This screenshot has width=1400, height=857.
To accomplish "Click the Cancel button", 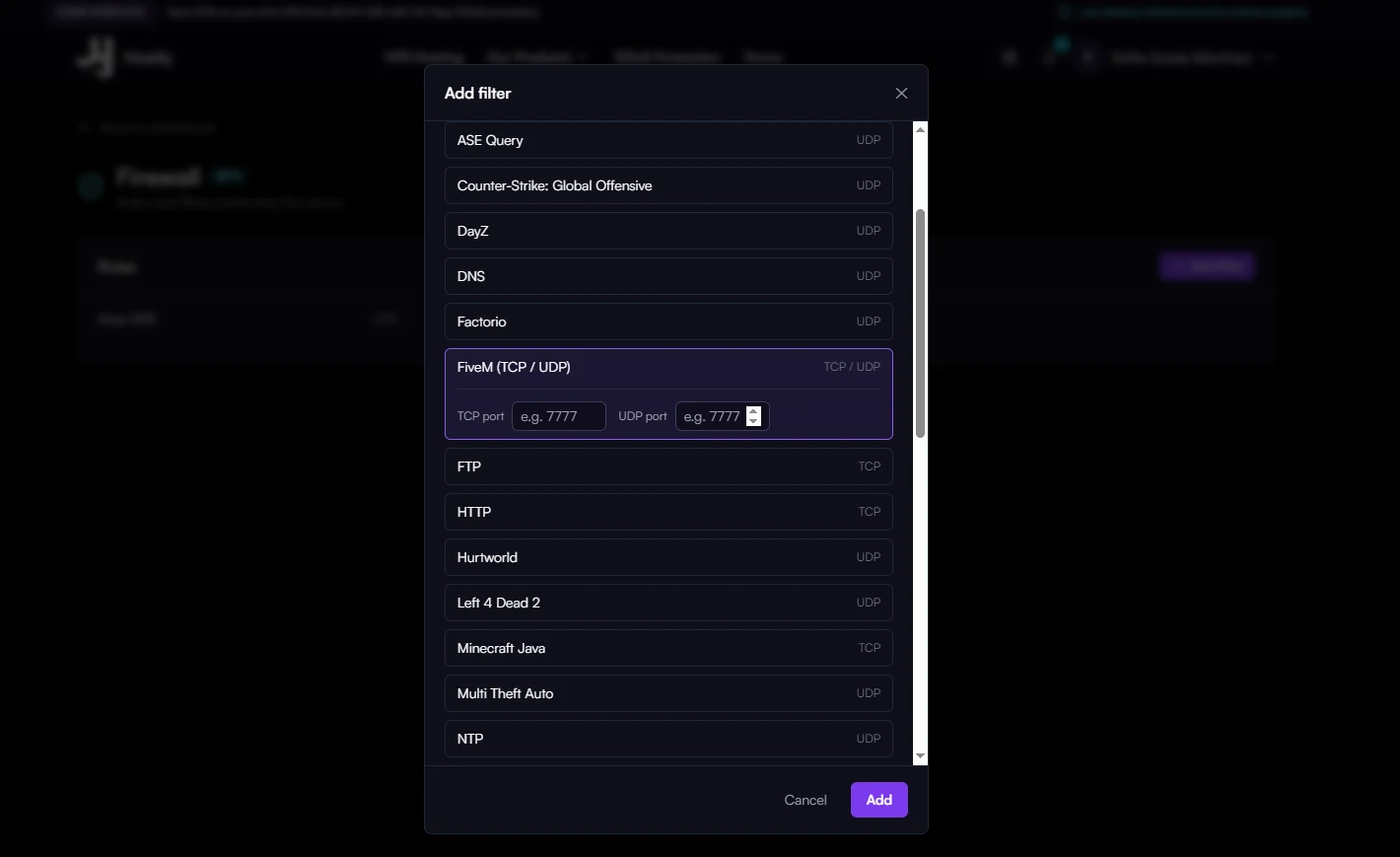I will tap(805, 800).
